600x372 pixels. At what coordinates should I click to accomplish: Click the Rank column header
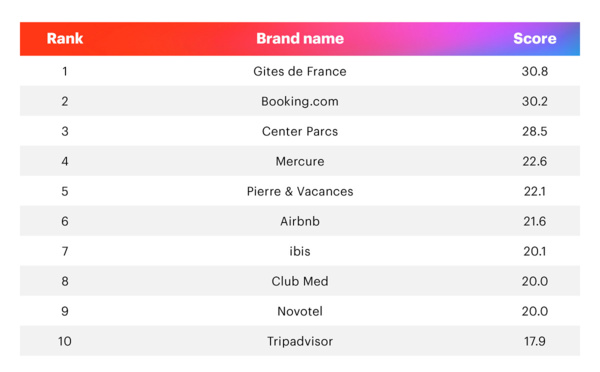tap(65, 39)
